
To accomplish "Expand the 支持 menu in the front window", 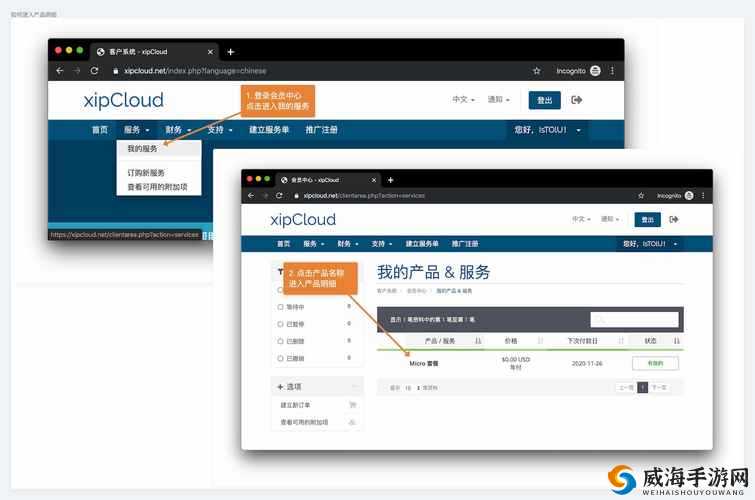I will [382, 244].
